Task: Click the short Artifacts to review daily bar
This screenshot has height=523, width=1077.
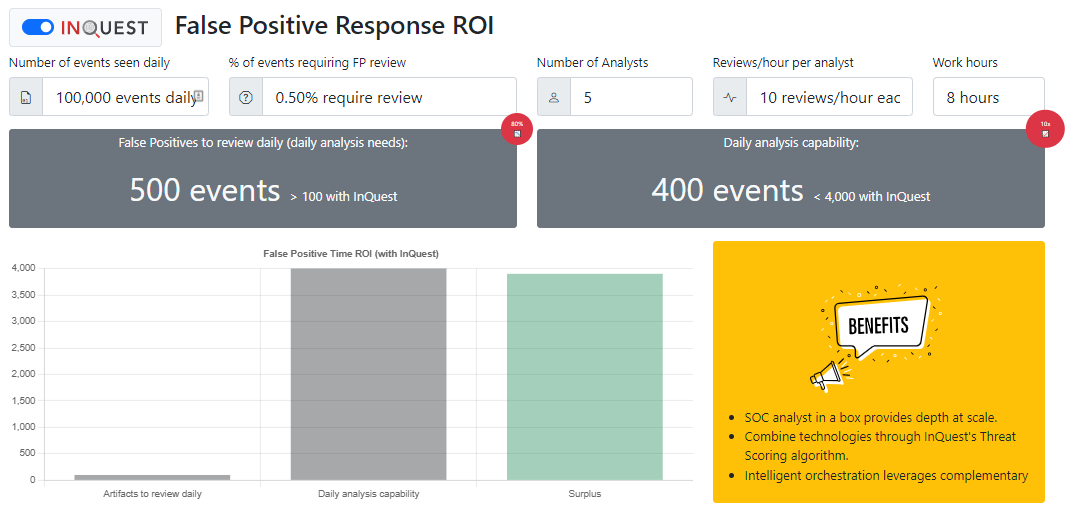Action: (152, 477)
